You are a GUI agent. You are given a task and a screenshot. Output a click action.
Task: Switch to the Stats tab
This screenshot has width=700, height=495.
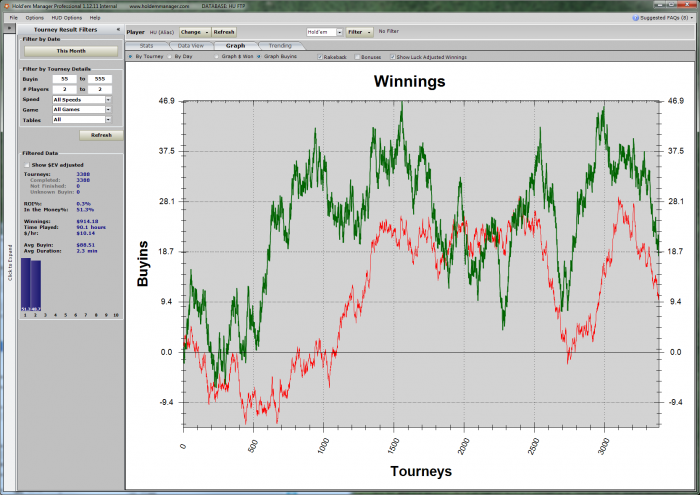146,46
